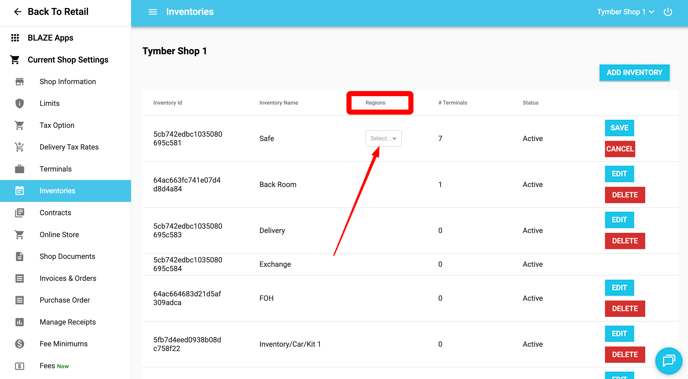Click the Invoices & Orders list icon
Viewport: 688px width, 379px height.
tap(19, 279)
